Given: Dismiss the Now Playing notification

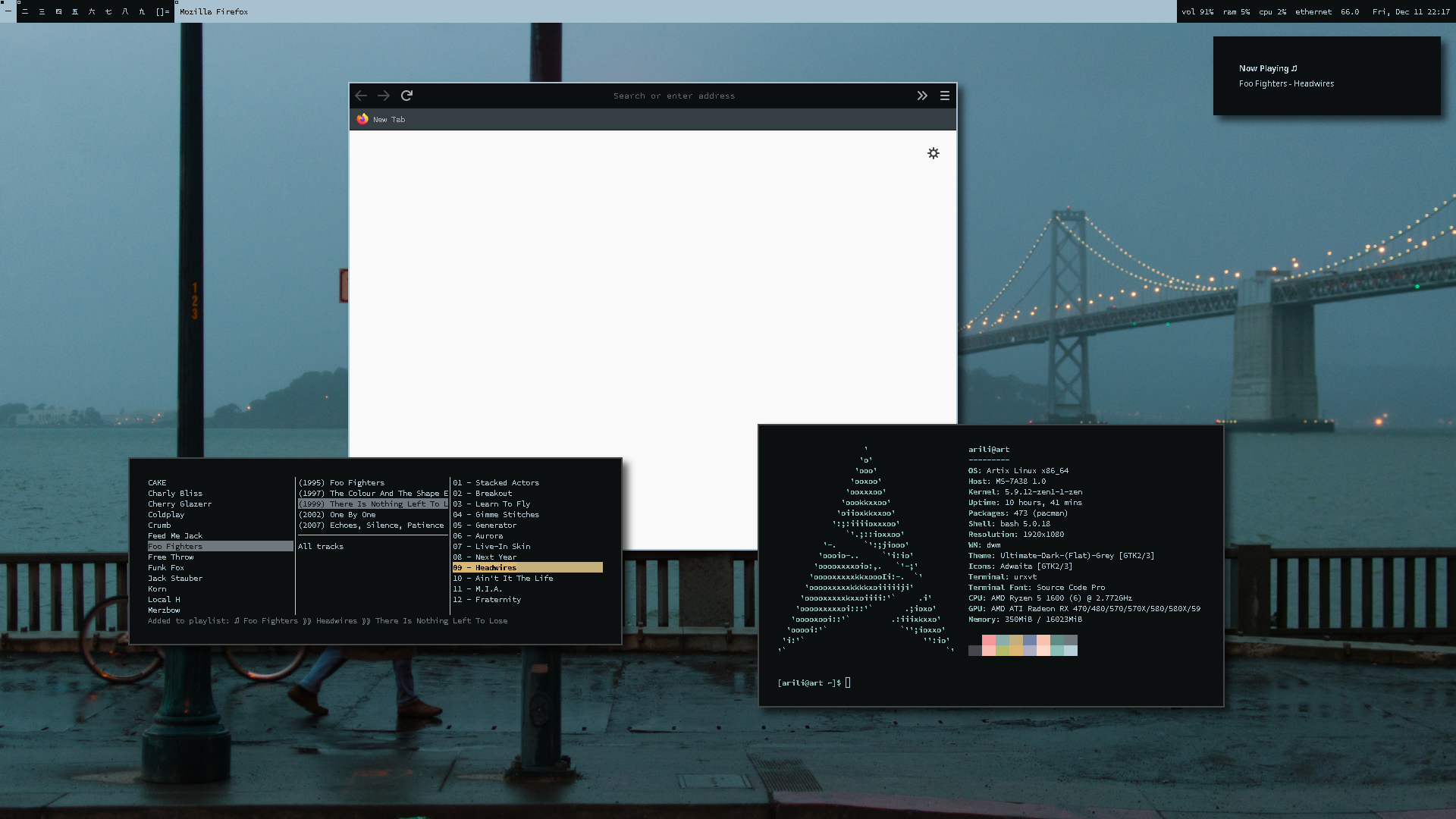Looking at the screenshot, I should click(1327, 76).
